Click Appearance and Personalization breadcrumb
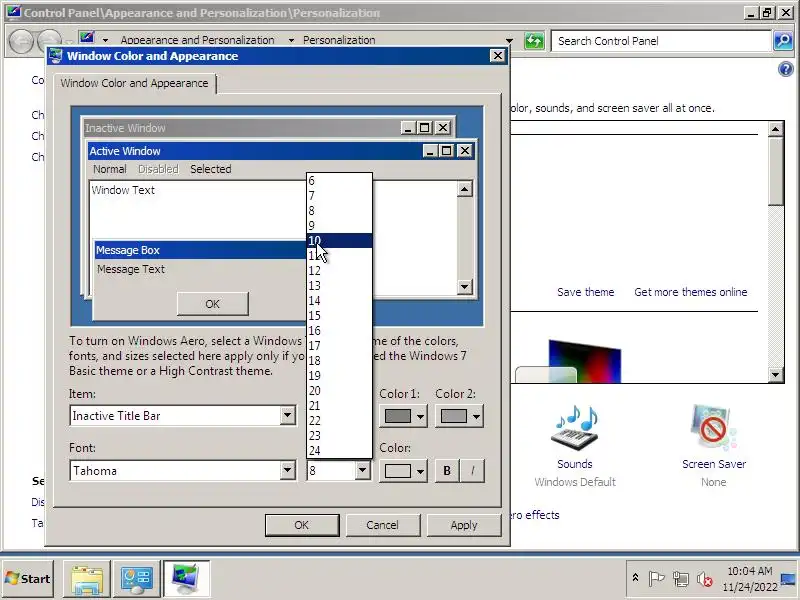 point(197,40)
